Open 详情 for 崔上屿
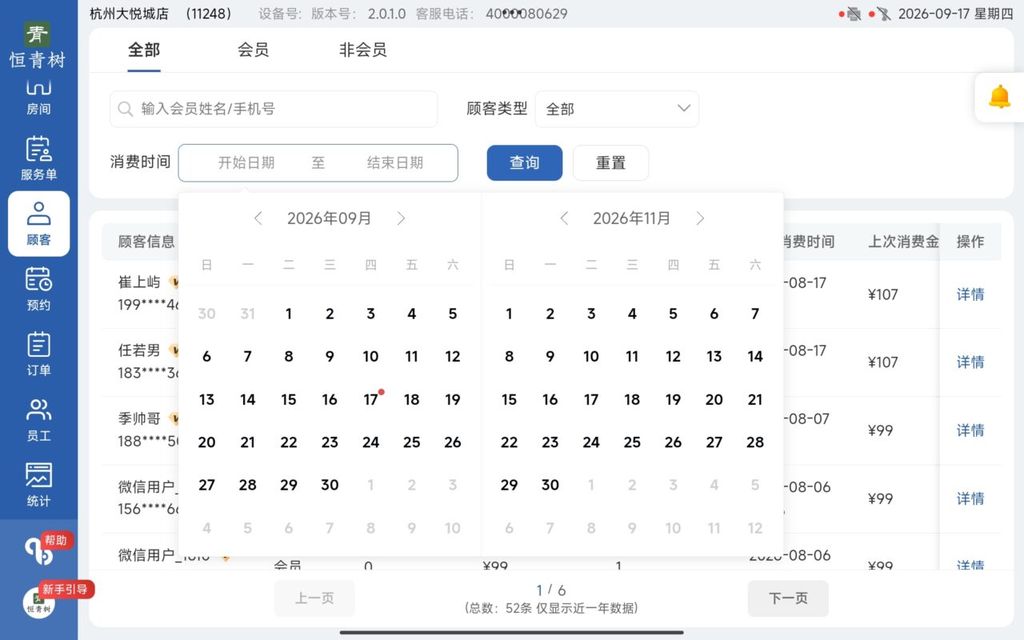This screenshot has height=640, width=1024. 970,295
